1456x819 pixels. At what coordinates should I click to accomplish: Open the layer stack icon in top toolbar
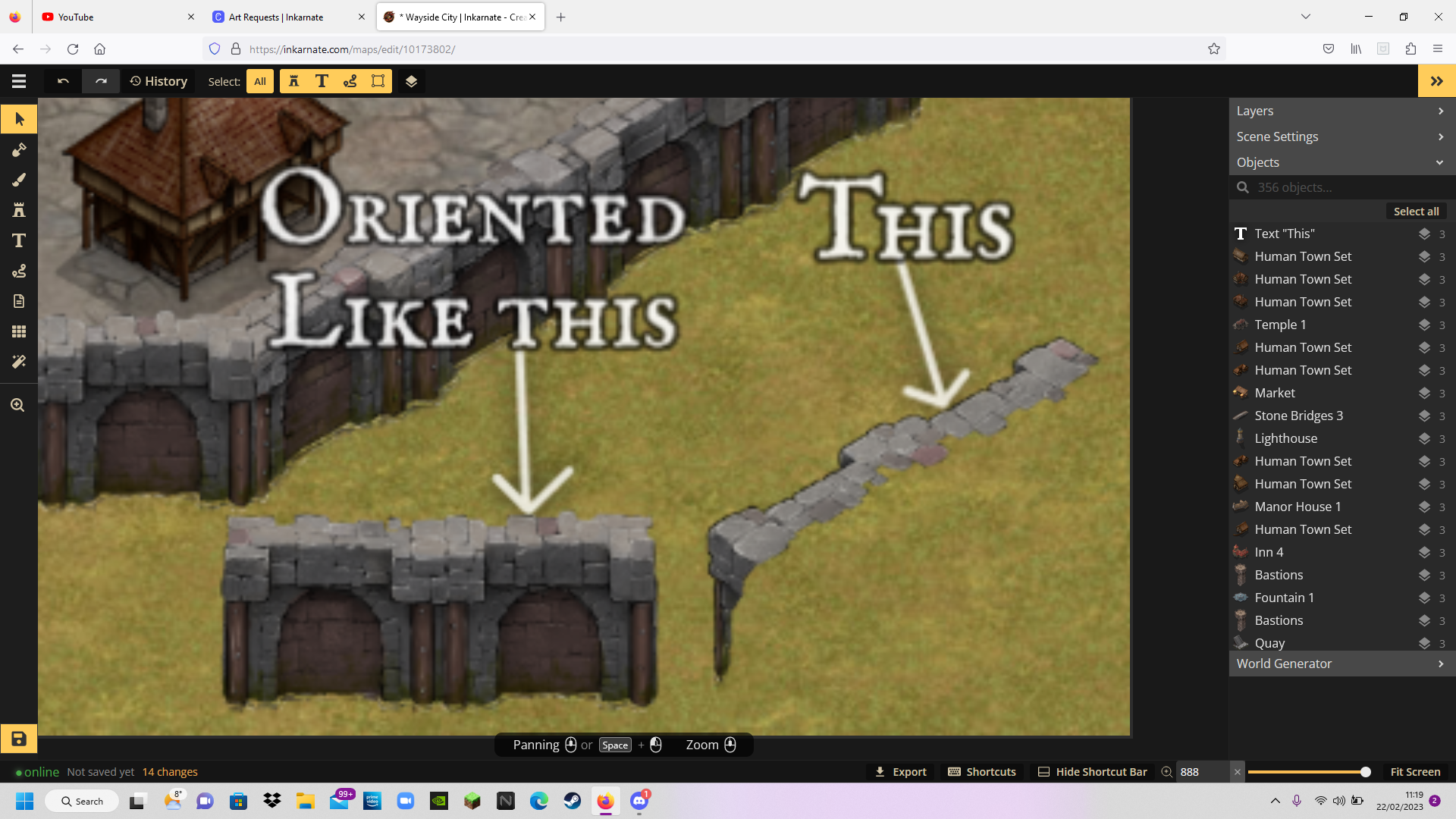click(411, 81)
